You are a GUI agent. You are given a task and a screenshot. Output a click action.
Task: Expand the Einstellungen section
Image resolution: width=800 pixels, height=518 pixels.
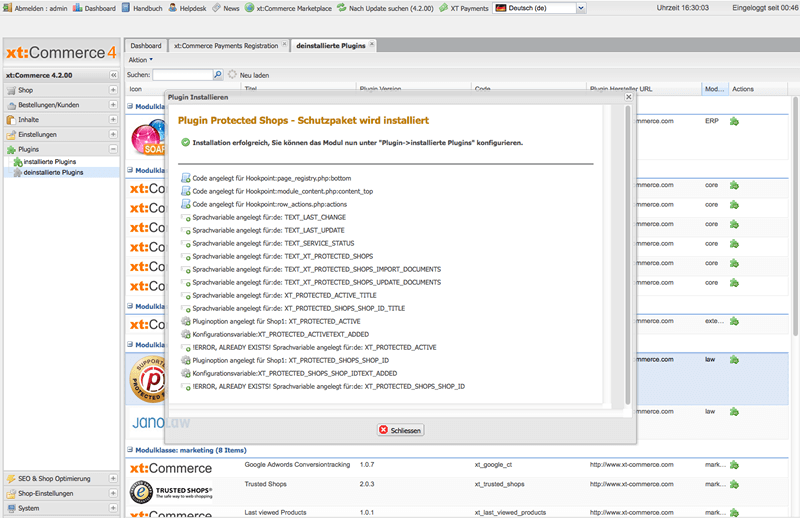tap(113, 134)
